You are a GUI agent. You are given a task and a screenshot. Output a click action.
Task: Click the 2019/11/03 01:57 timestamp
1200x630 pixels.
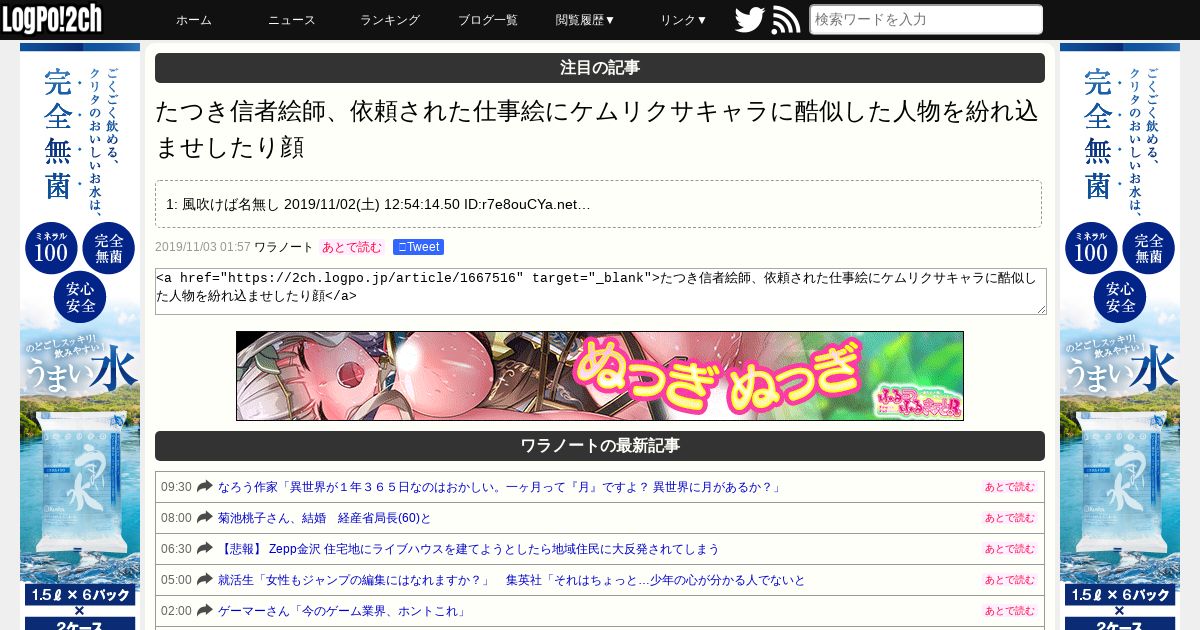pos(203,247)
